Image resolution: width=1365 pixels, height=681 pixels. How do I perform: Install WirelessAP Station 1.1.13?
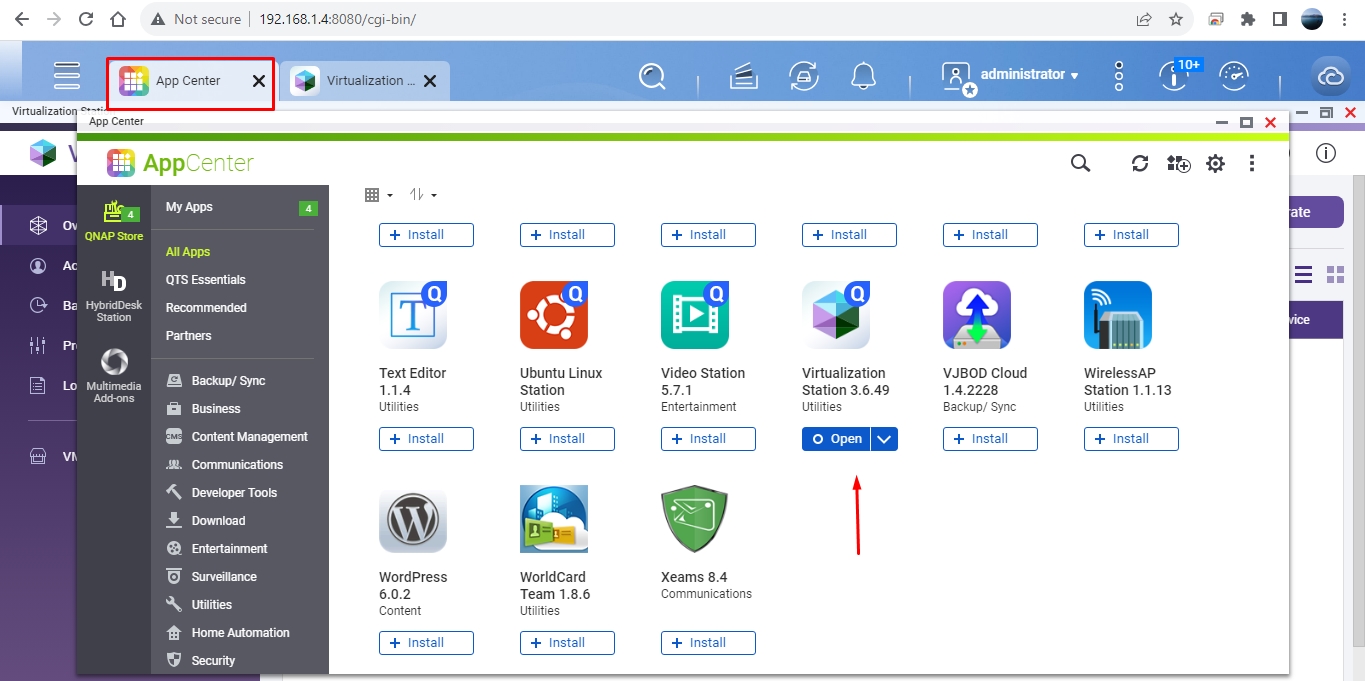[x=1131, y=439]
